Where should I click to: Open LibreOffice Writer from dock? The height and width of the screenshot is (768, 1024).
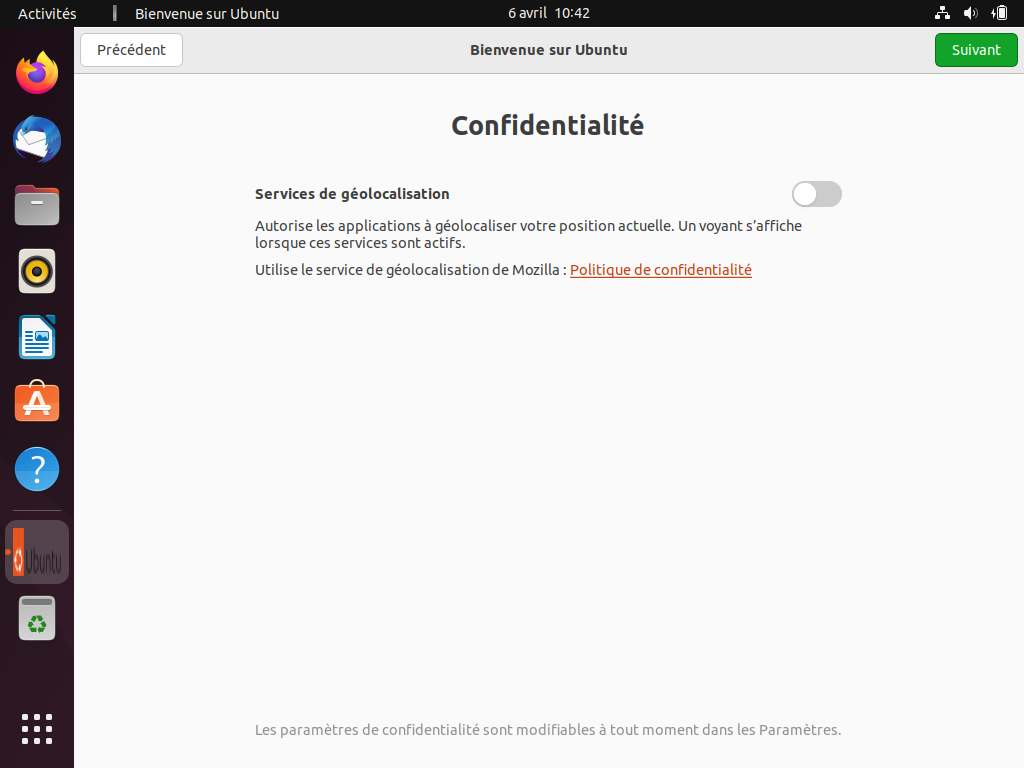click(x=37, y=337)
